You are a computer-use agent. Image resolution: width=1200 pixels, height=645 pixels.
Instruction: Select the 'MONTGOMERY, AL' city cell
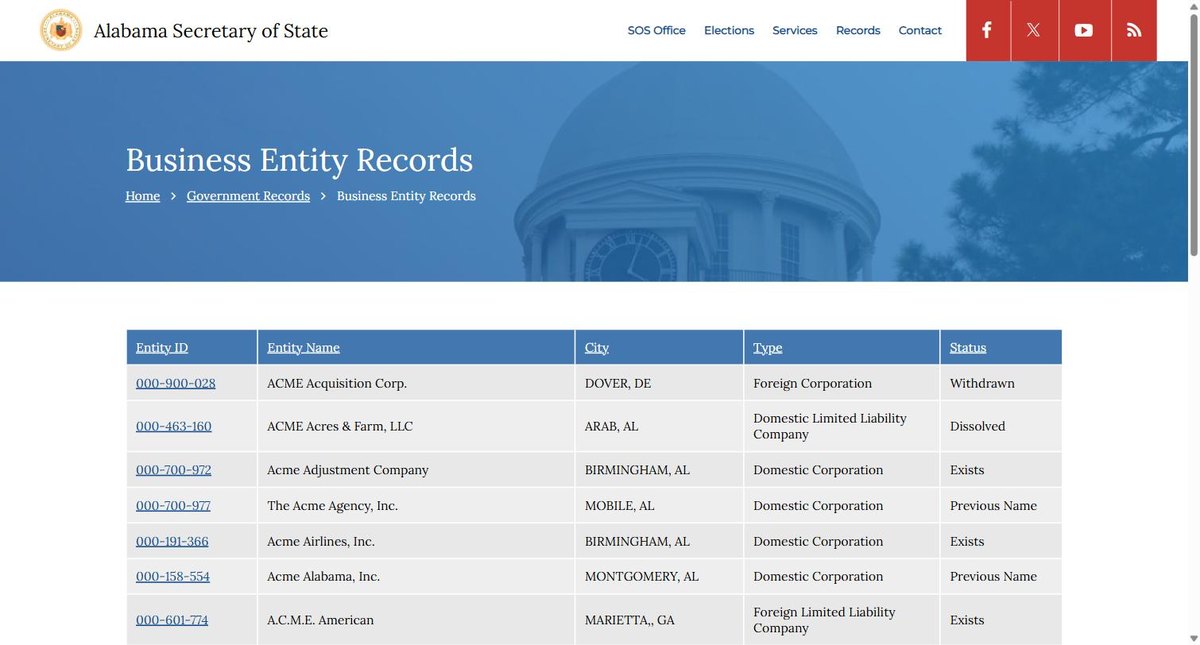click(659, 576)
